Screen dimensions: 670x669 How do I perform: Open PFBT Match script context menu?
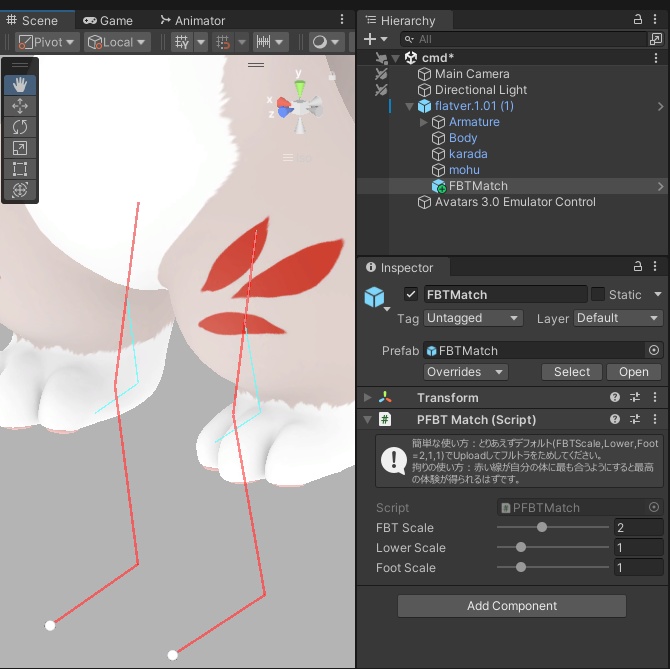pyautogui.click(x=655, y=419)
